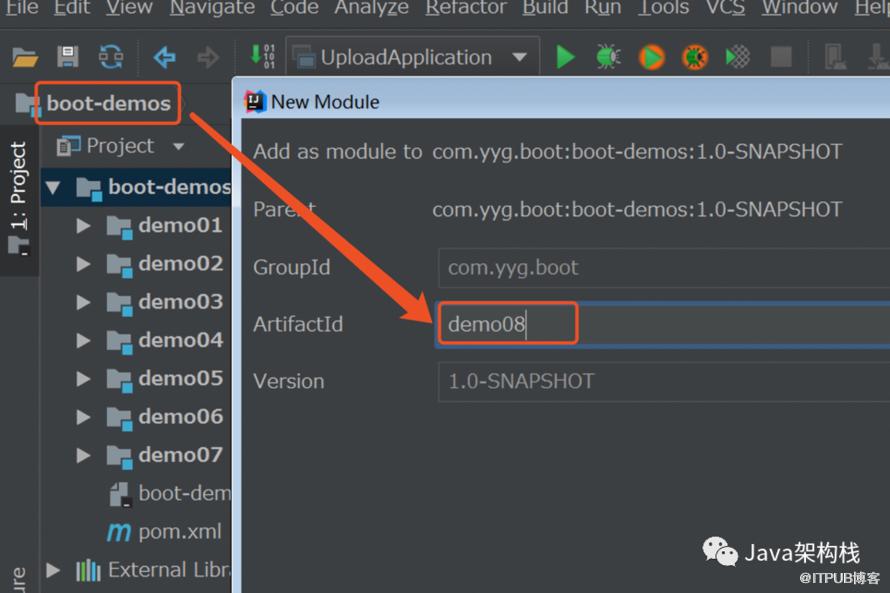
Task: Expand the demo07 module folder
Action: (x=83, y=455)
